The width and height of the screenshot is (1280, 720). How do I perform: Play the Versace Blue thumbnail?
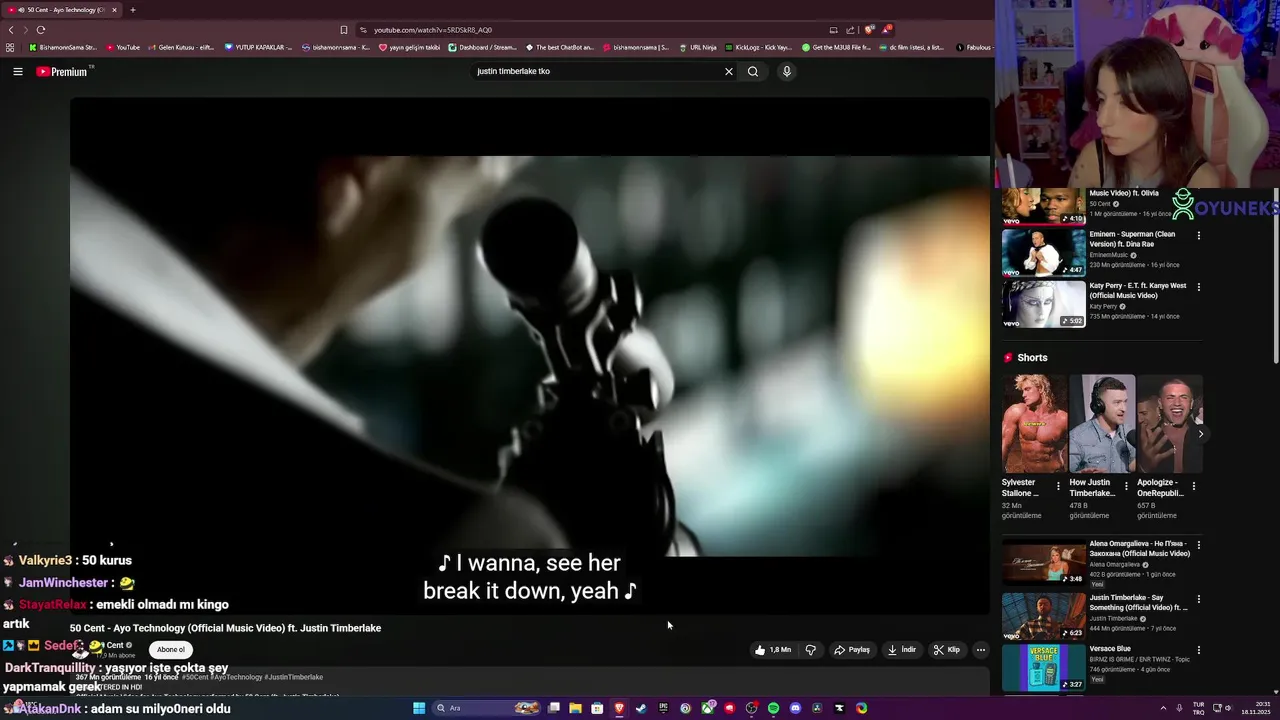click(x=1043, y=667)
